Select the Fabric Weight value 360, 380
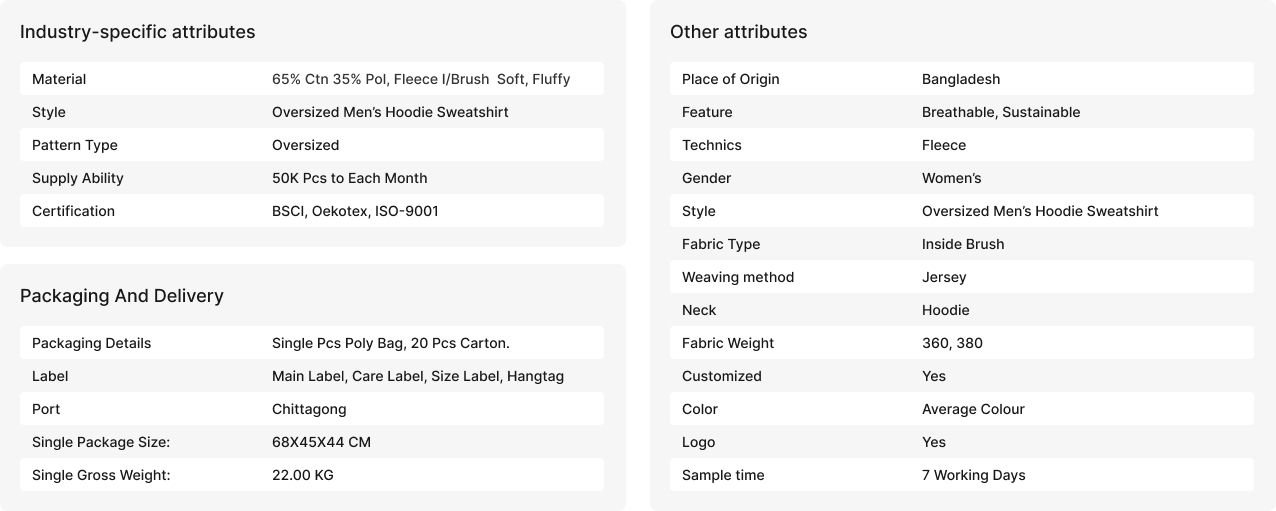The height and width of the screenshot is (511, 1276). tap(952, 343)
